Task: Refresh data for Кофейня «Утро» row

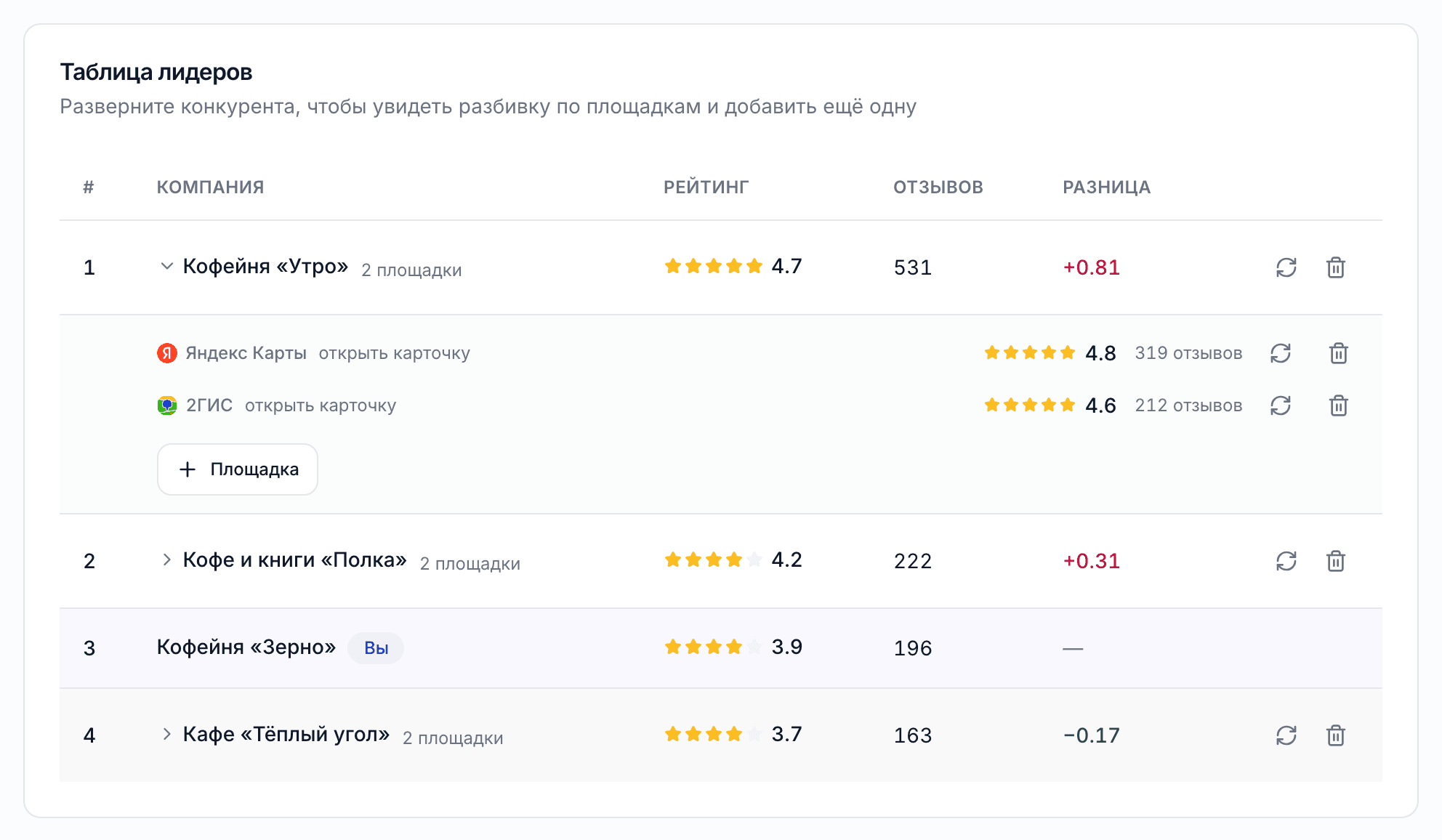Action: [x=1286, y=267]
